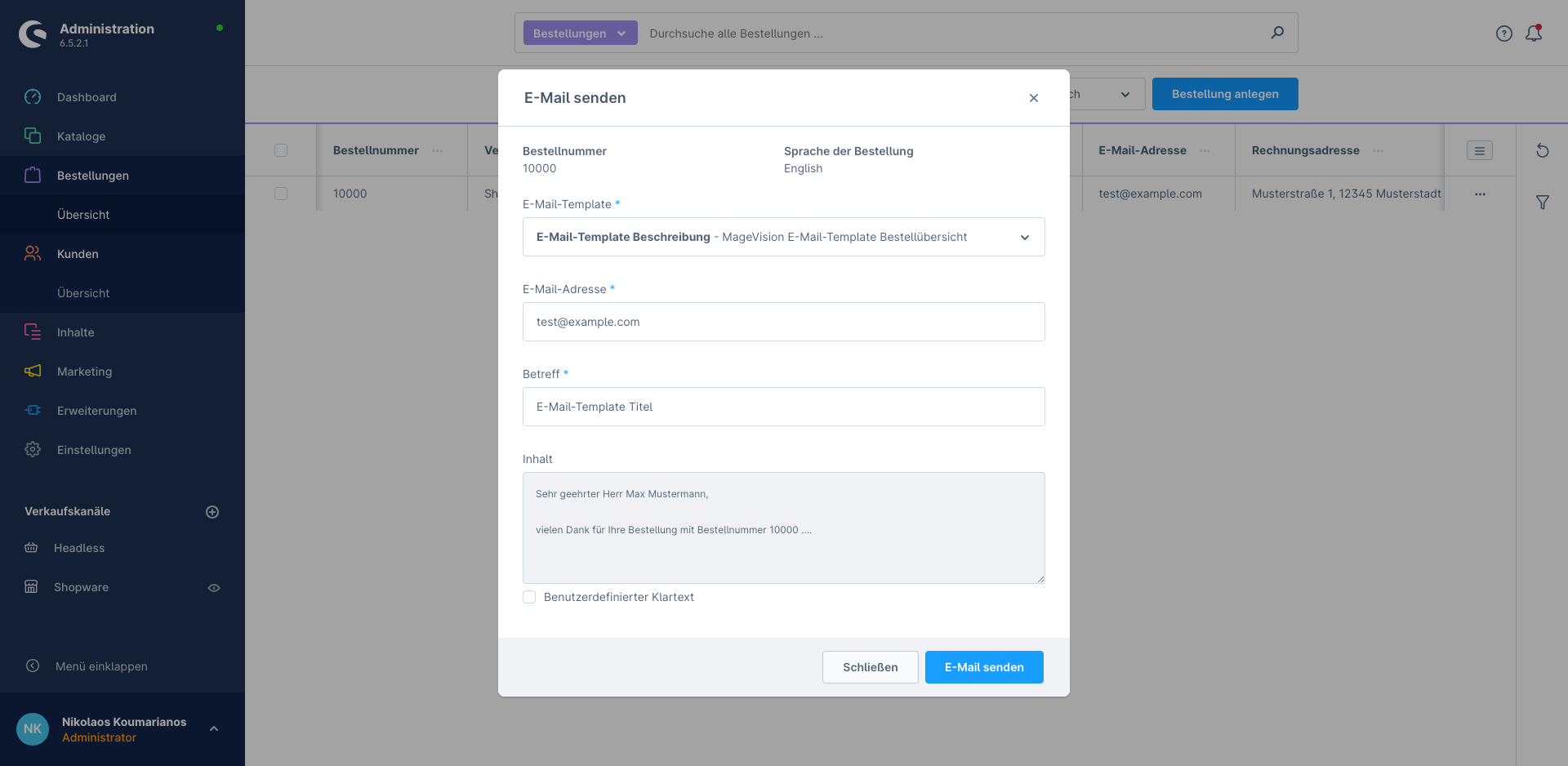Viewport: 1568px width, 766px height.
Task: Click the Administration title text
Action: (107, 29)
